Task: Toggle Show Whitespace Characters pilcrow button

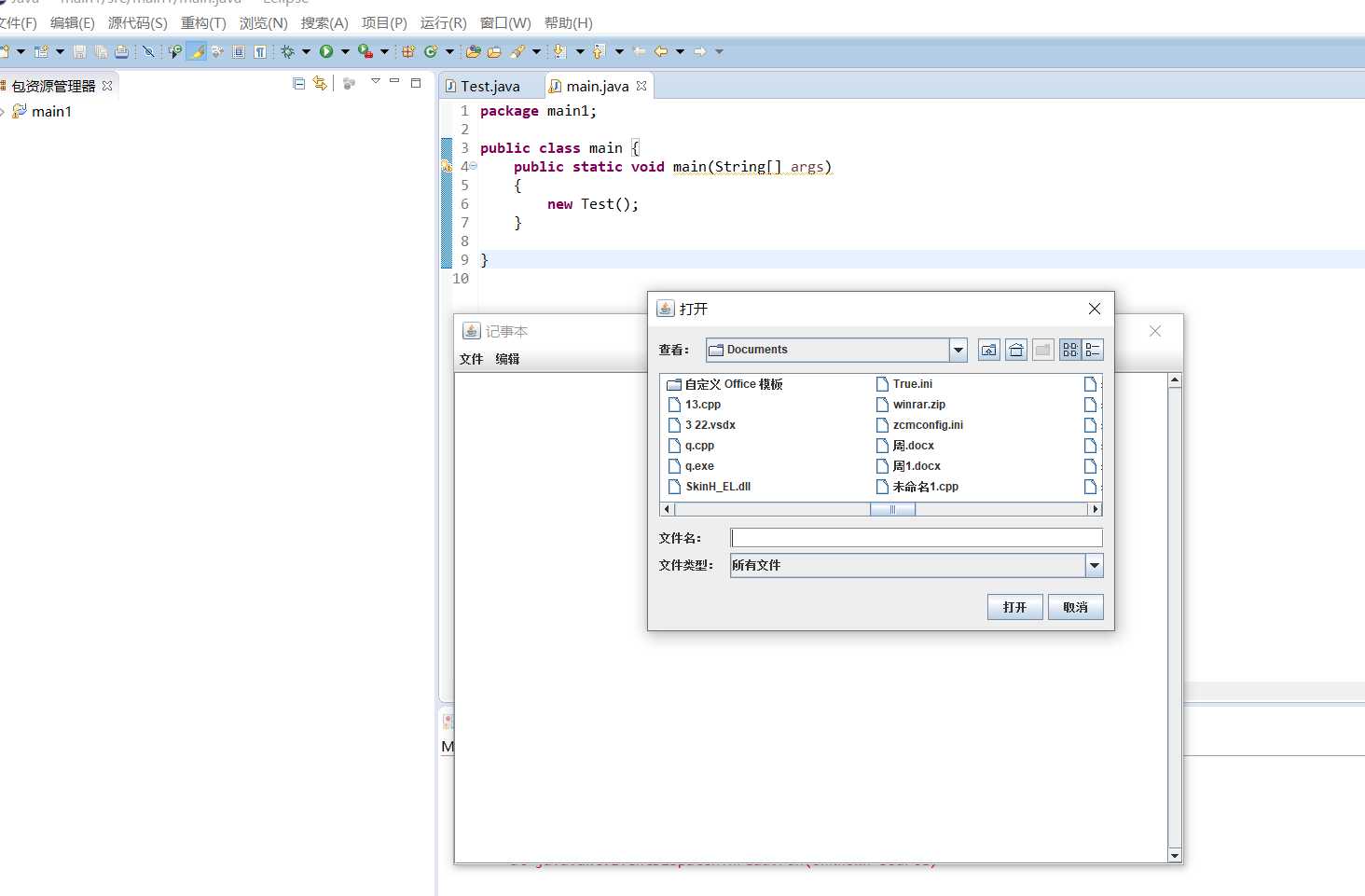Action: 260,52
